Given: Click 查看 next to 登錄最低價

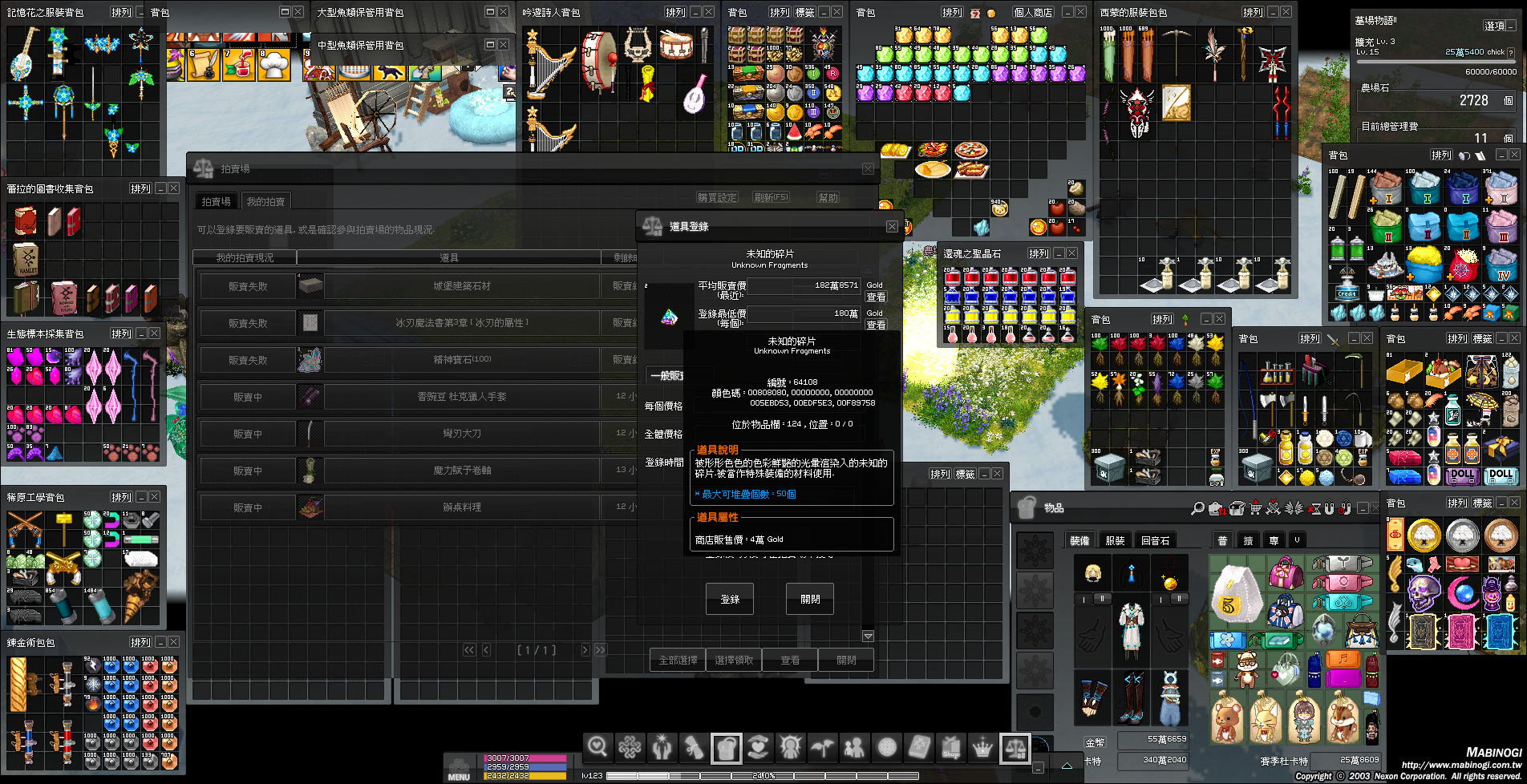Looking at the screenshot, I should point(876,325).
